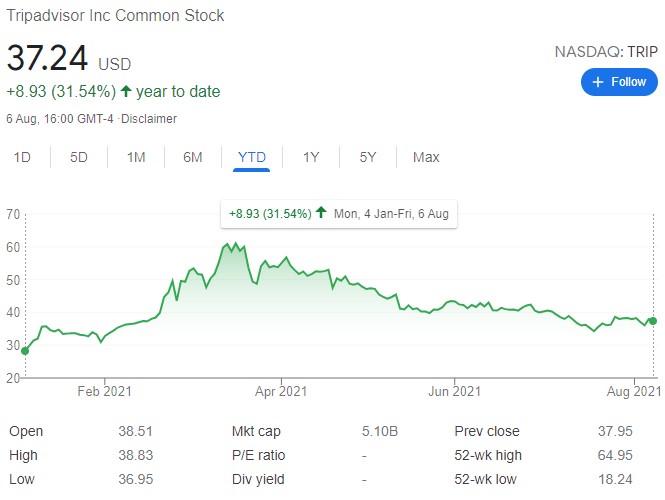Click the green up arrow beside year to date
665x500 pixels.
tap(125, 91)
